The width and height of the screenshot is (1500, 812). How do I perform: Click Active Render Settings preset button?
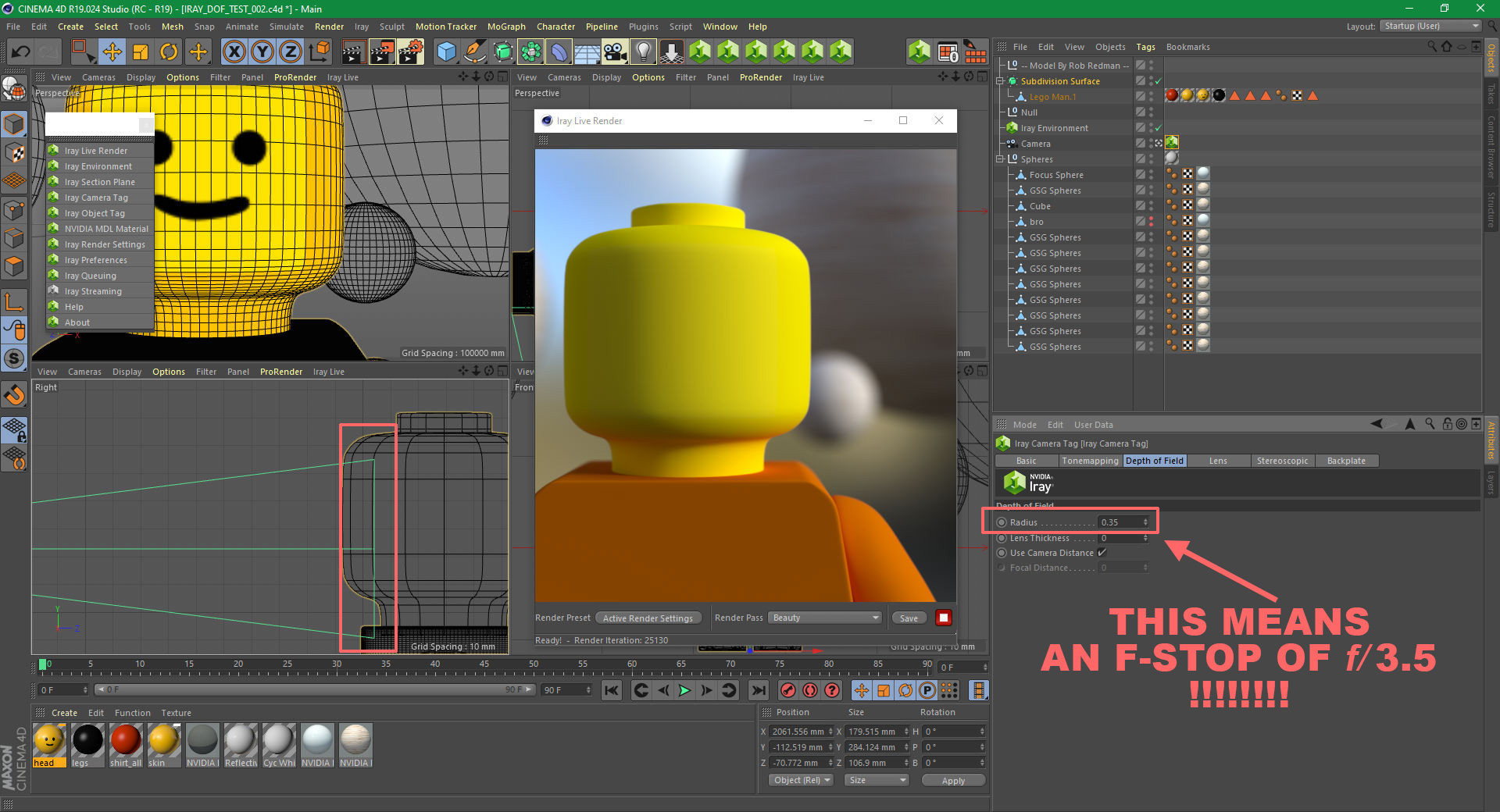click(x=648, y=618)
